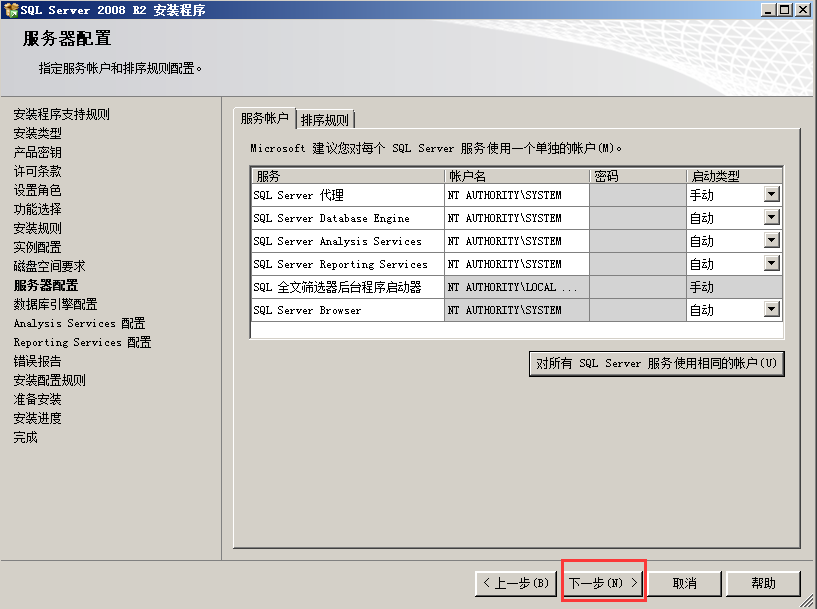Image resolution: width=817 pixels, height=609 pixels.
Task: Click account name for SQL Server Reporting Services
Action: pyautogui.click(x=517, y=264)
